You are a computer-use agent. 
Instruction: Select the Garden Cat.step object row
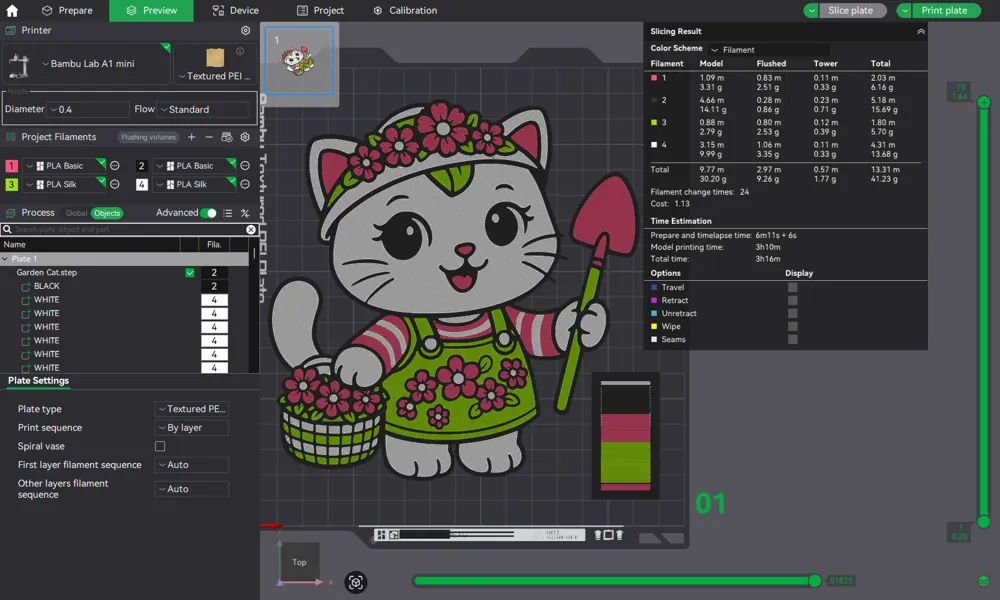pyautogui.click(x=124, y=273)
